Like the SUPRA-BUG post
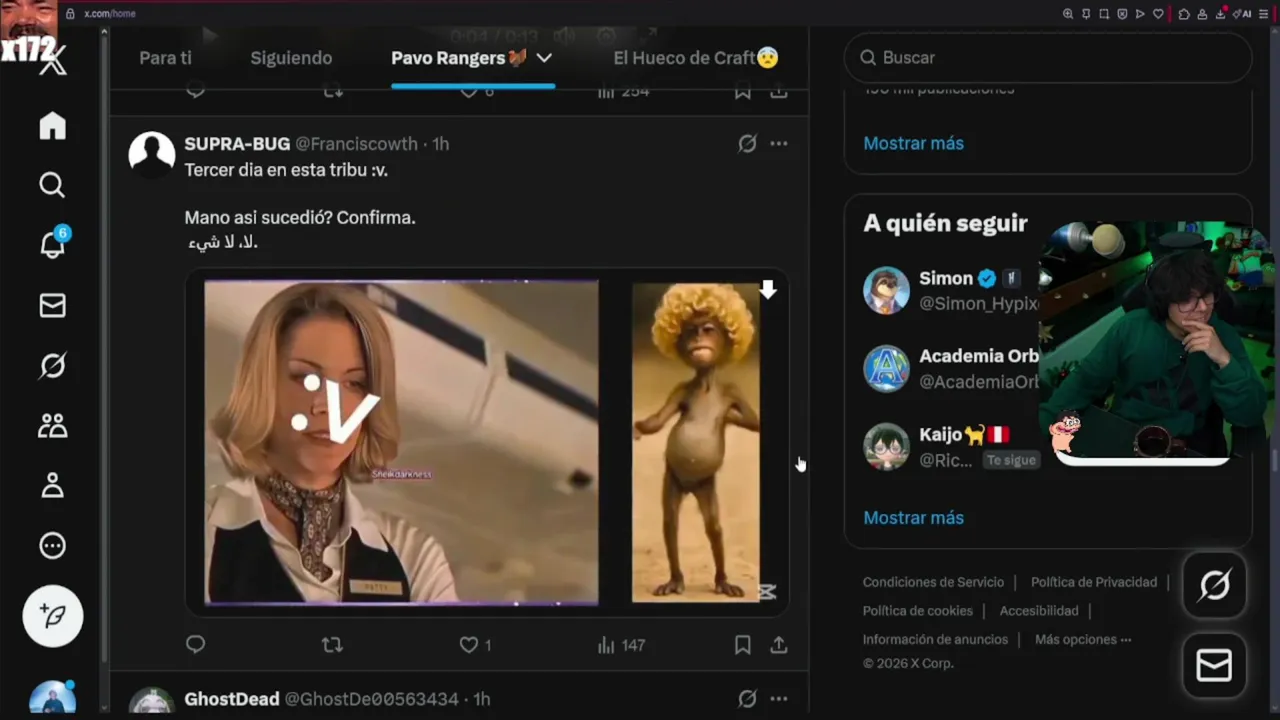 tap(468, 645)
